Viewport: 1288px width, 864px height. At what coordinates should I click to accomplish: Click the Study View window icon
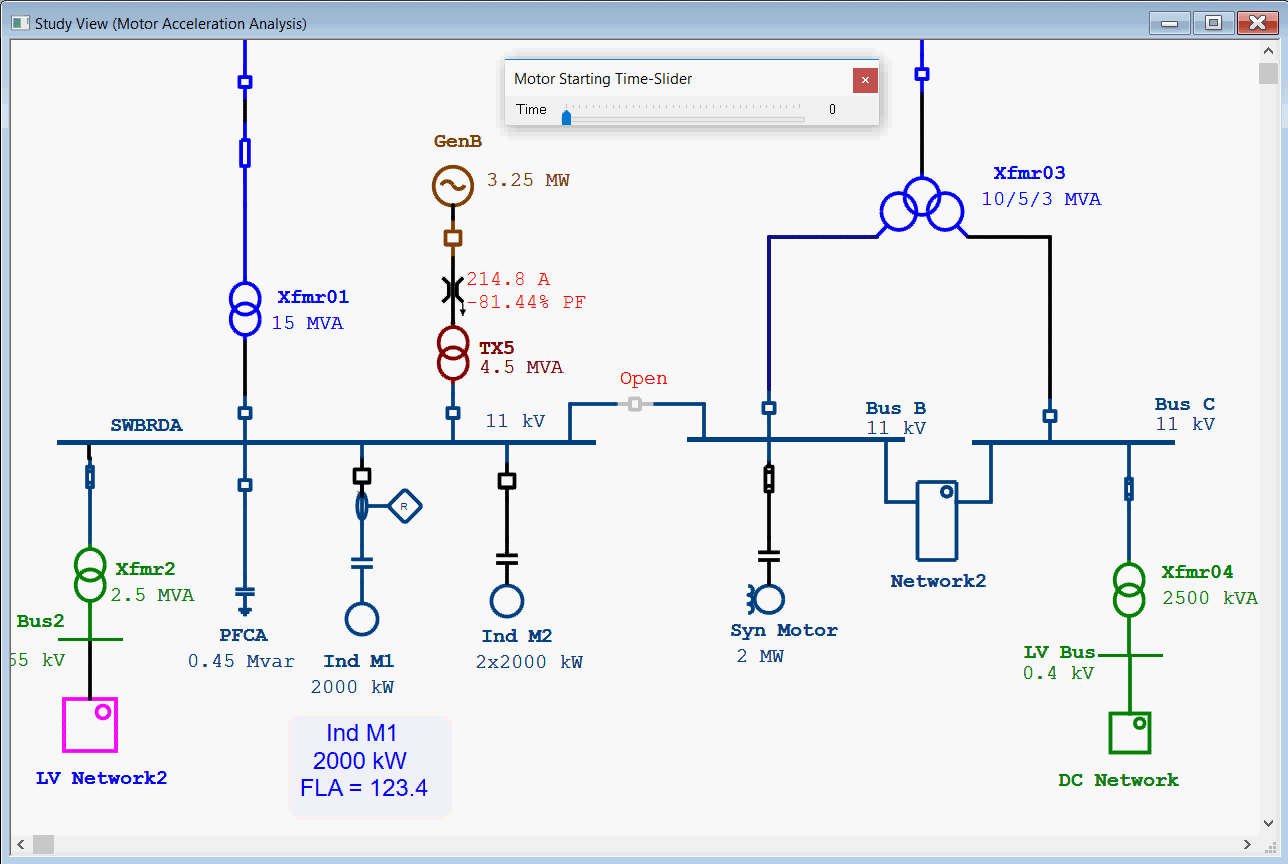(20, 23)
